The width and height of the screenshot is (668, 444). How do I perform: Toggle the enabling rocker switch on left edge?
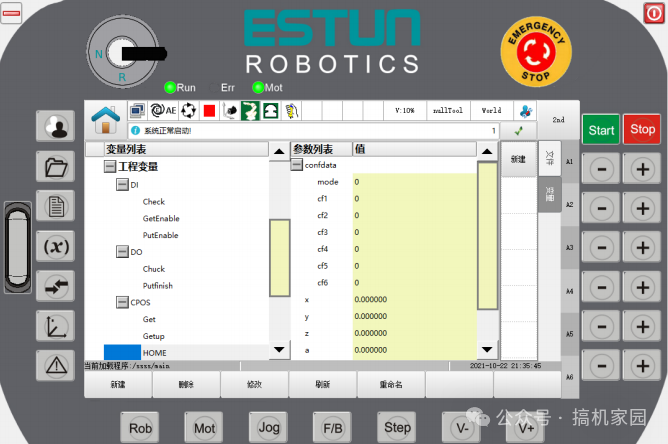(x=18, y=248)
